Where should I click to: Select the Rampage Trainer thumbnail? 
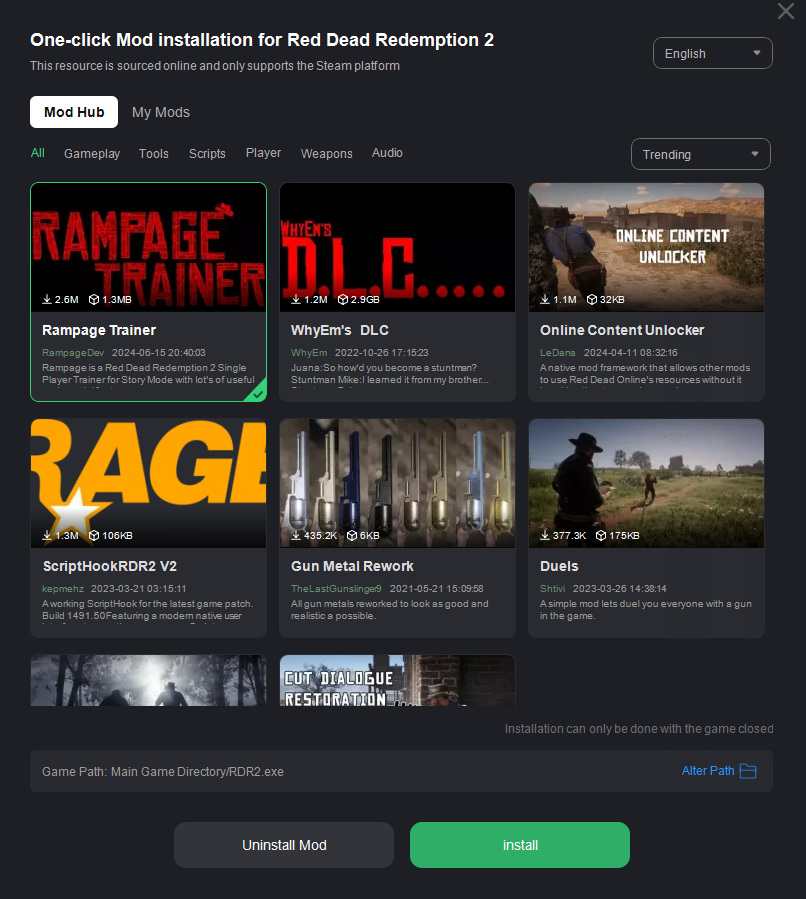coord(148,247)
